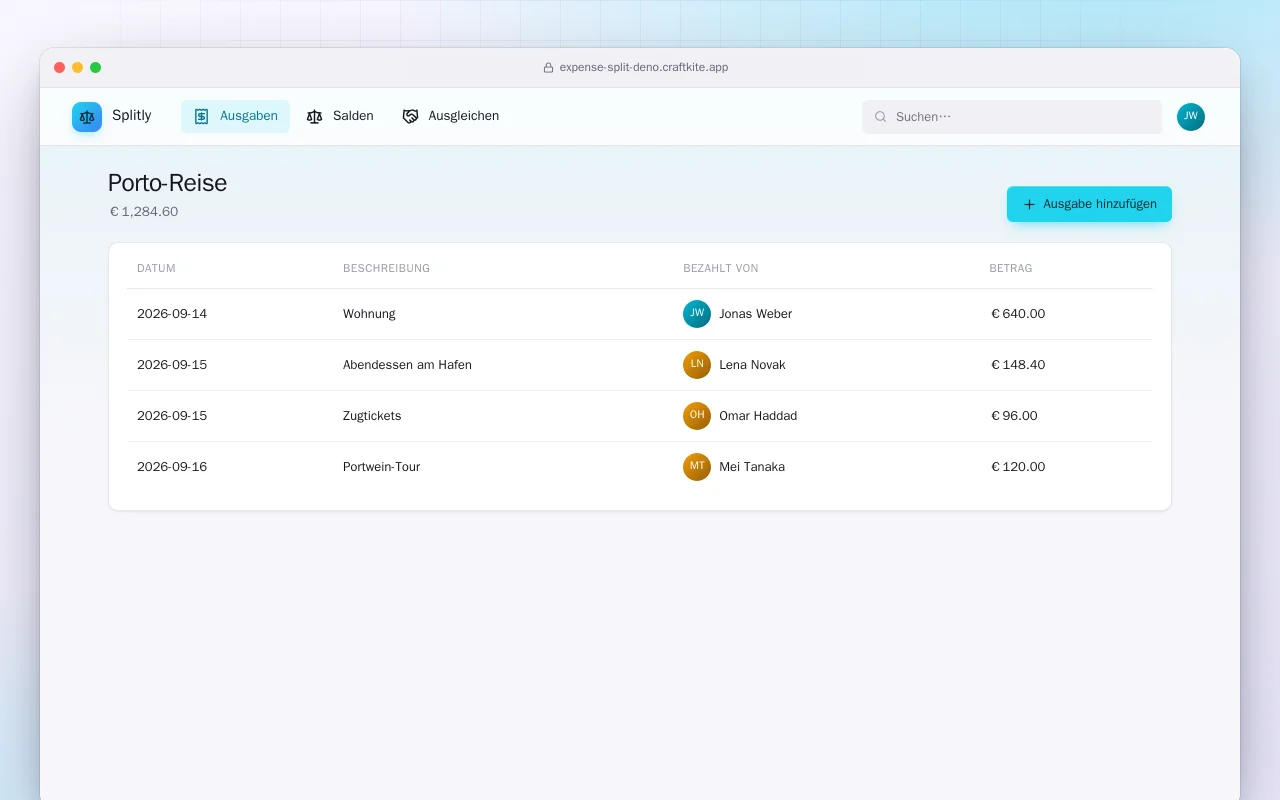Switch to the Salden tab
Screen dimensions: 1280x800
click(341, 116)
